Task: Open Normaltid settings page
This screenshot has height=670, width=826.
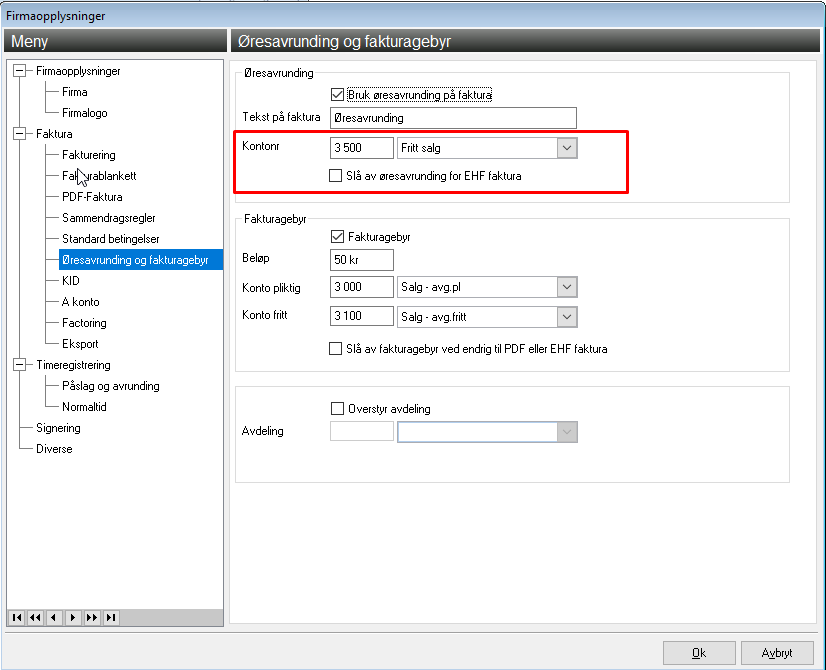Action: point(84,407)
